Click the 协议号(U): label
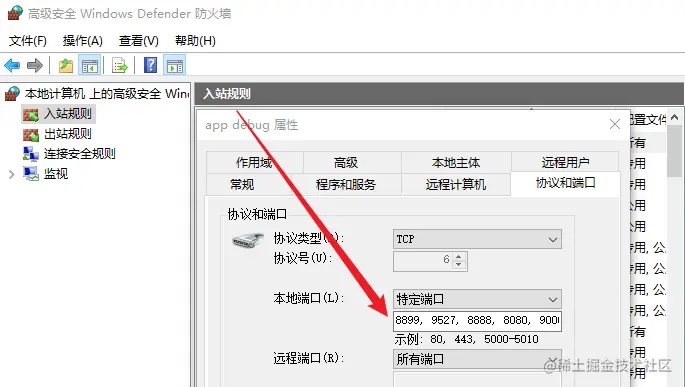Viewport: 685px width, 387px height. [x=303, y=258]
